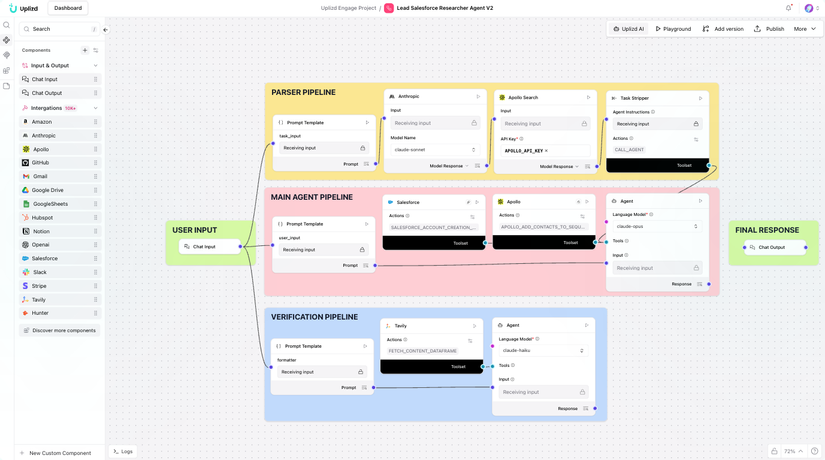Run the Task Stripper node
The image size is (825, 460).
point(700,98)
